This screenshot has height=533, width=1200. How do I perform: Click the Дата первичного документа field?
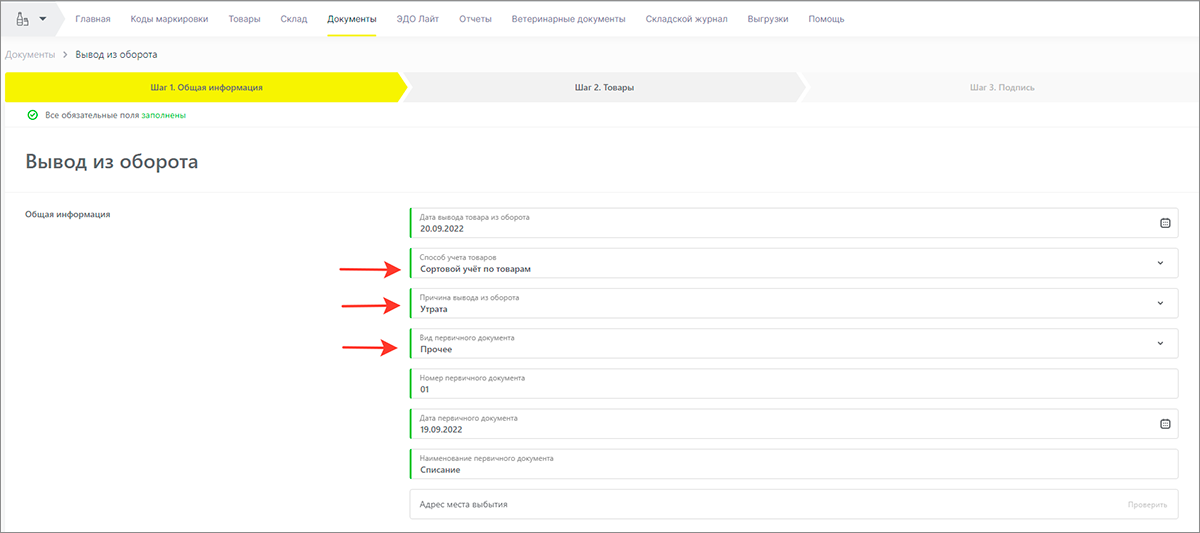(794, 424)
